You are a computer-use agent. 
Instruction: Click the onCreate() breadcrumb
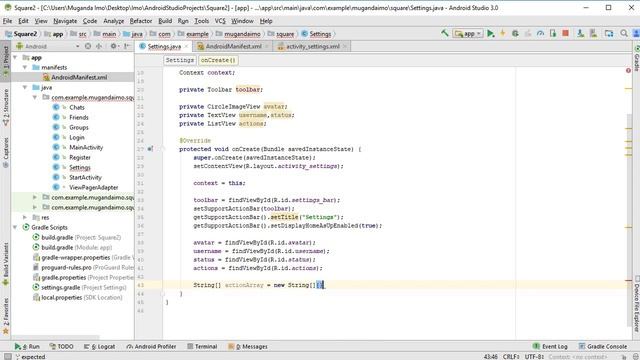click(x=218, y=60)
